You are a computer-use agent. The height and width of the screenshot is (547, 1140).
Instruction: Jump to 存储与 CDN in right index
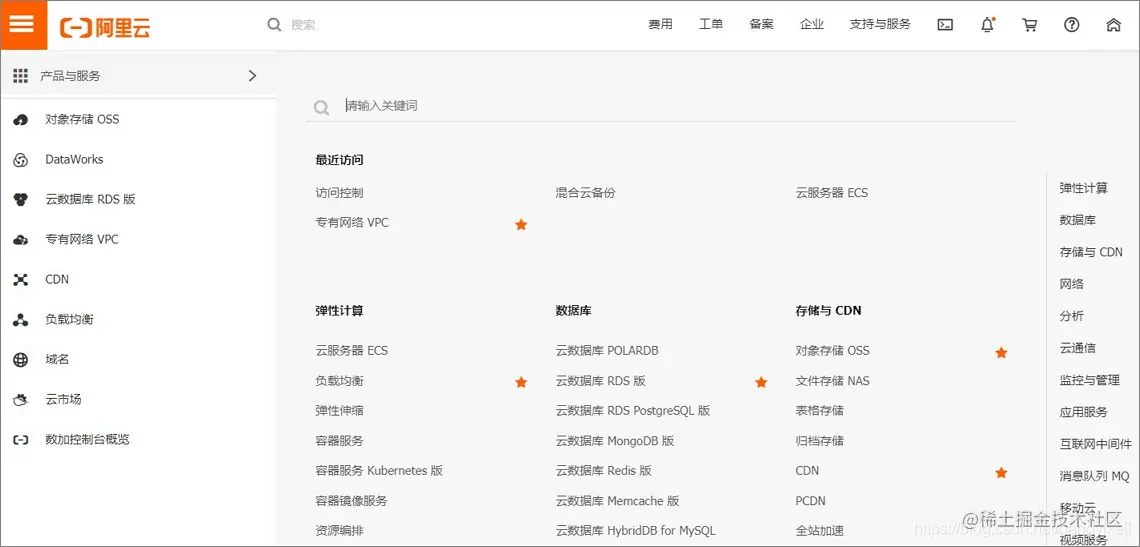[x=1091, y=252]
